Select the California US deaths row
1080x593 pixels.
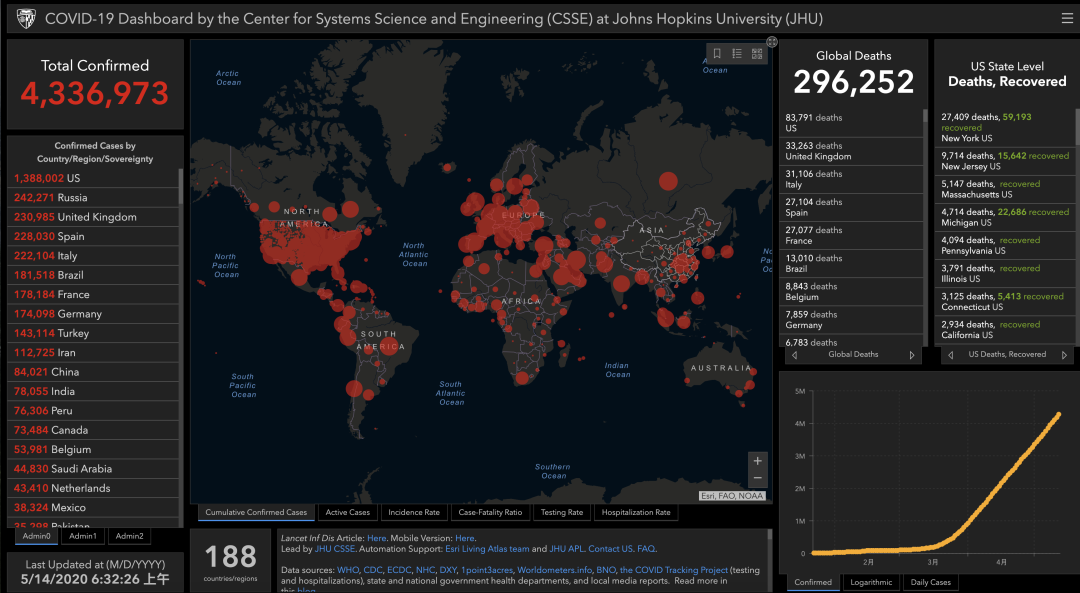[1005, 329]
